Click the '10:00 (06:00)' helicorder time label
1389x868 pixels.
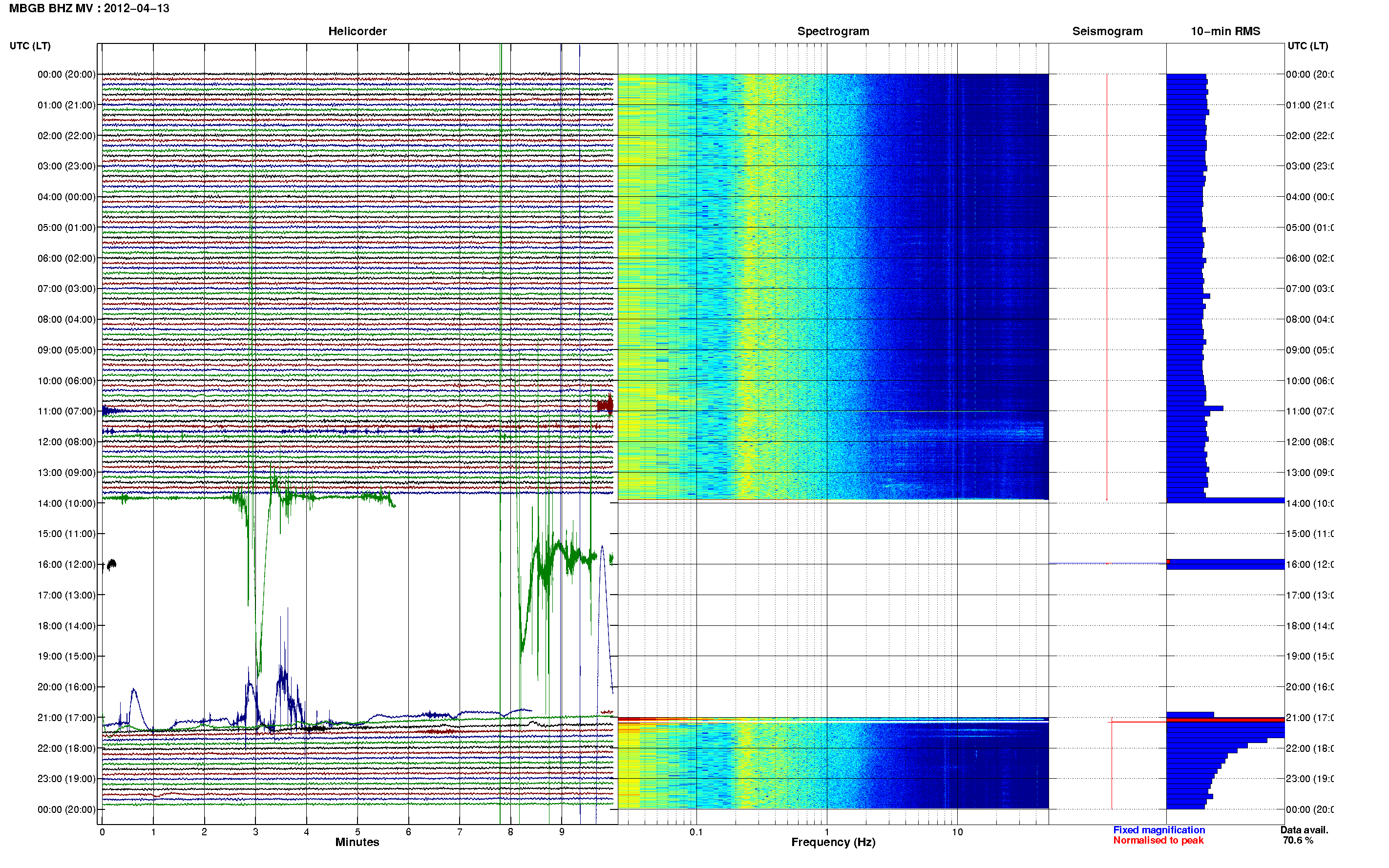(66, 381)
